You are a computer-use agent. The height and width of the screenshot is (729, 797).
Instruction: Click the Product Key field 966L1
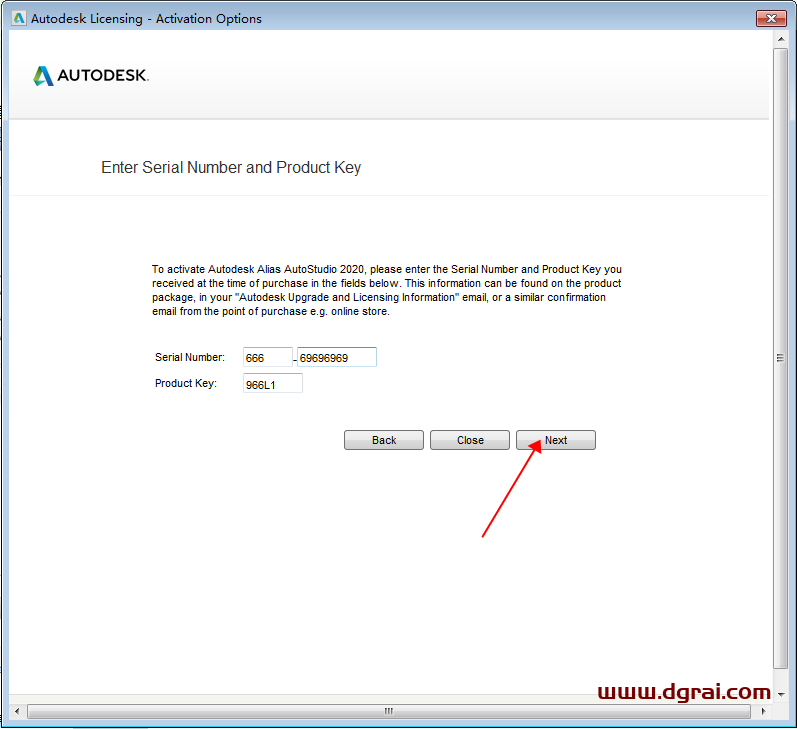[x=272, y=384]
